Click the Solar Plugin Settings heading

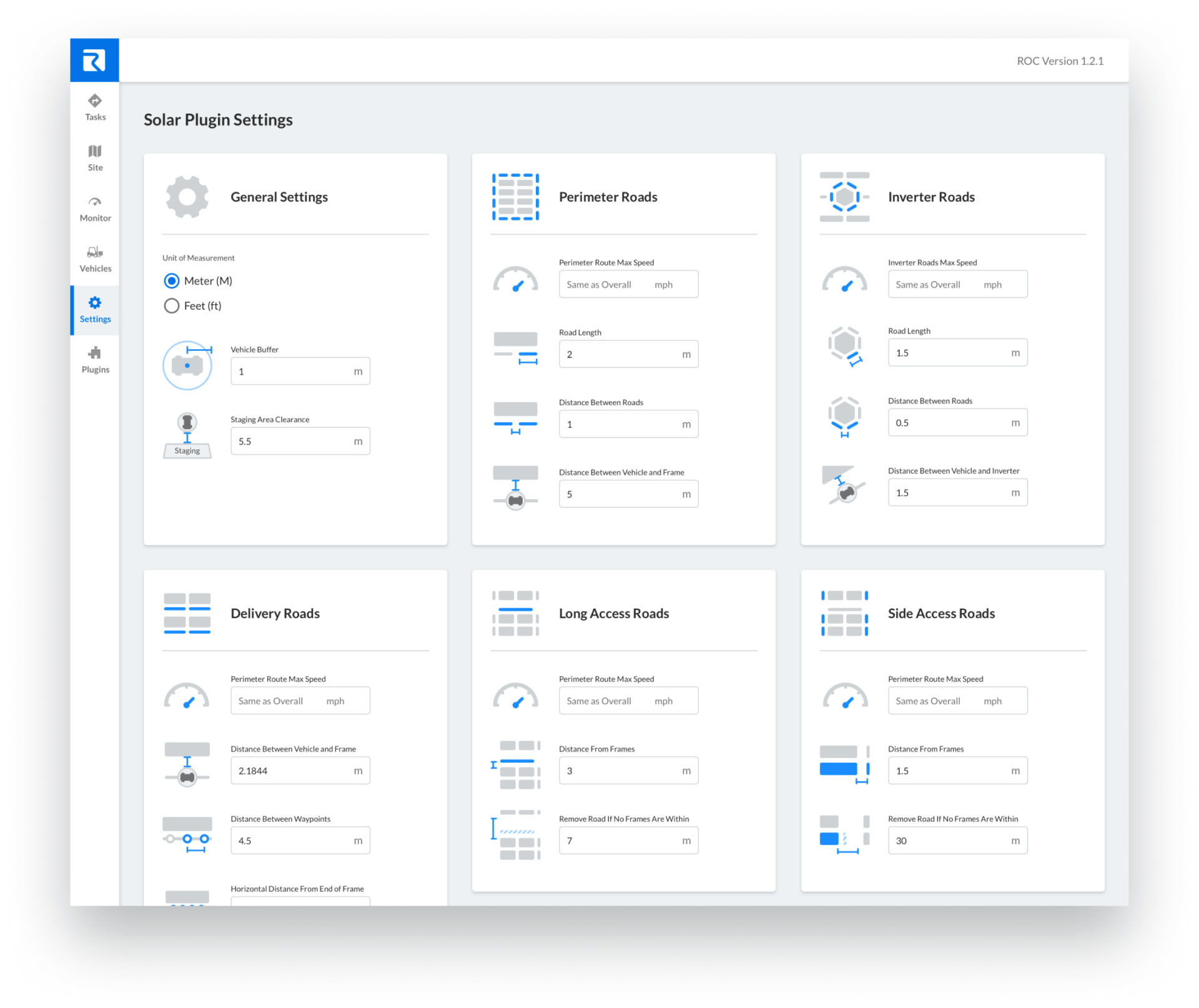point(218,120)
